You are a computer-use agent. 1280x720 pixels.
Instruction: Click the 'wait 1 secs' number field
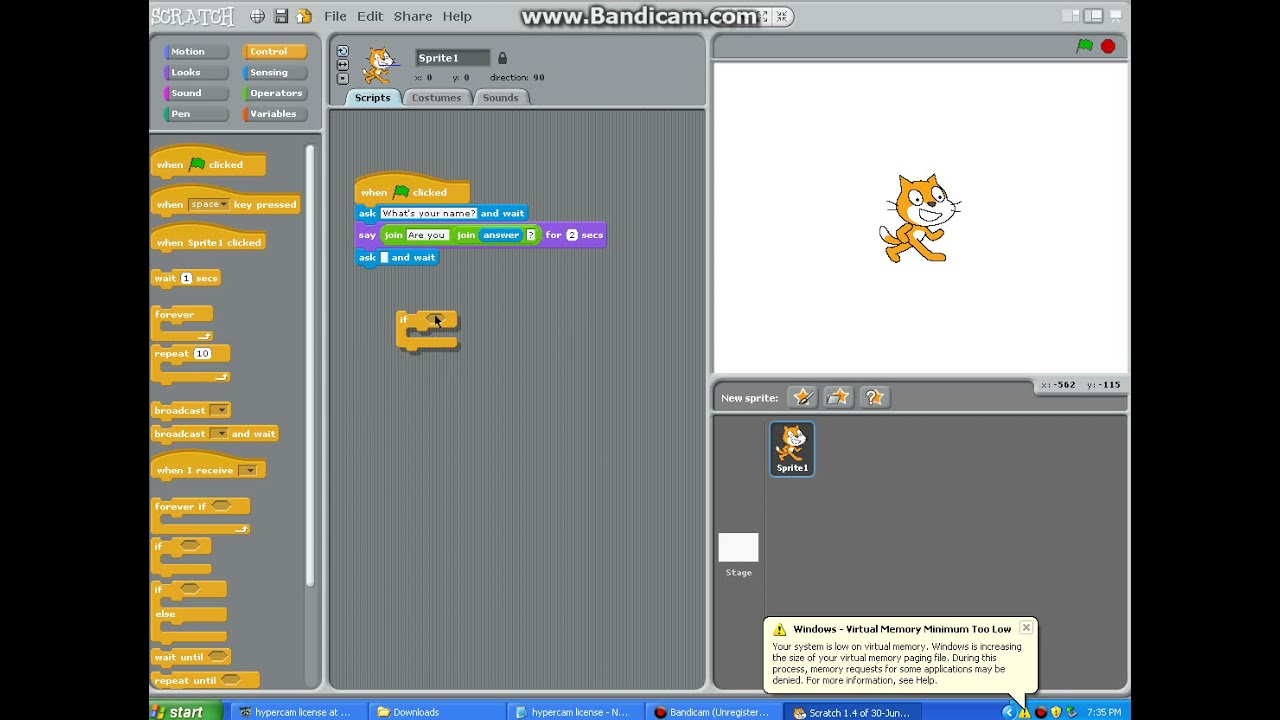186,278
